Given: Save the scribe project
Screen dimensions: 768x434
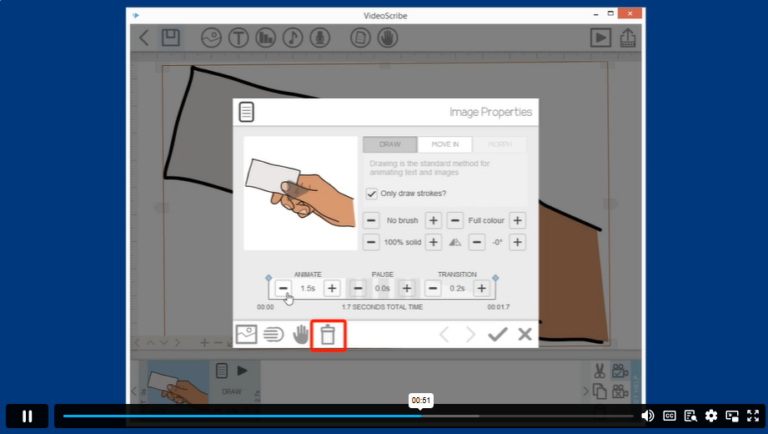Looking at the screenshot, I should [x=171, y=38].
